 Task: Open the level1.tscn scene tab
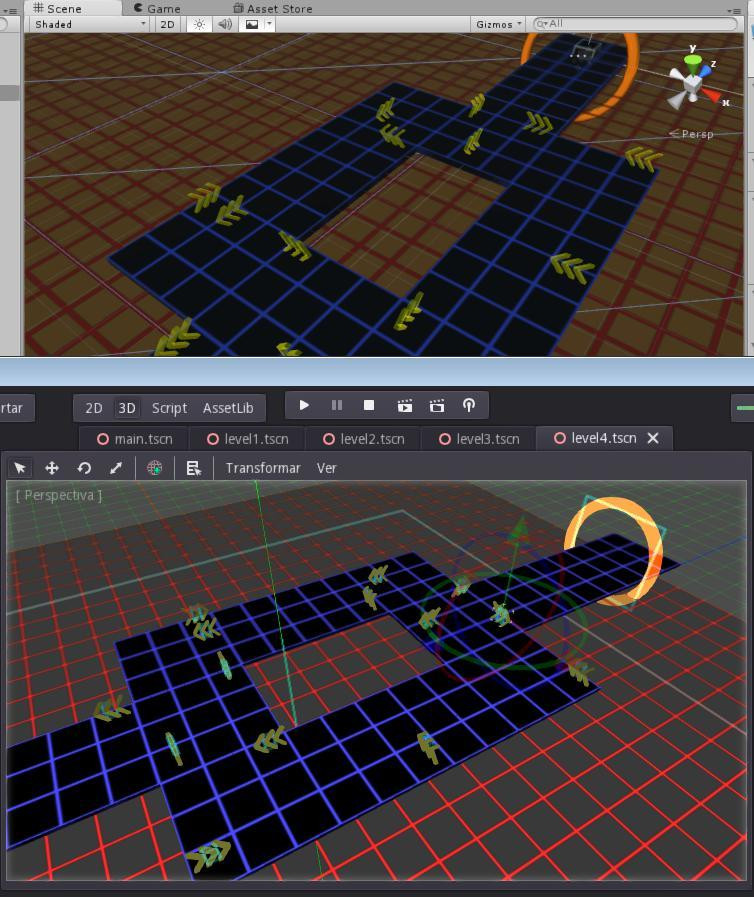tap(247, 439)
